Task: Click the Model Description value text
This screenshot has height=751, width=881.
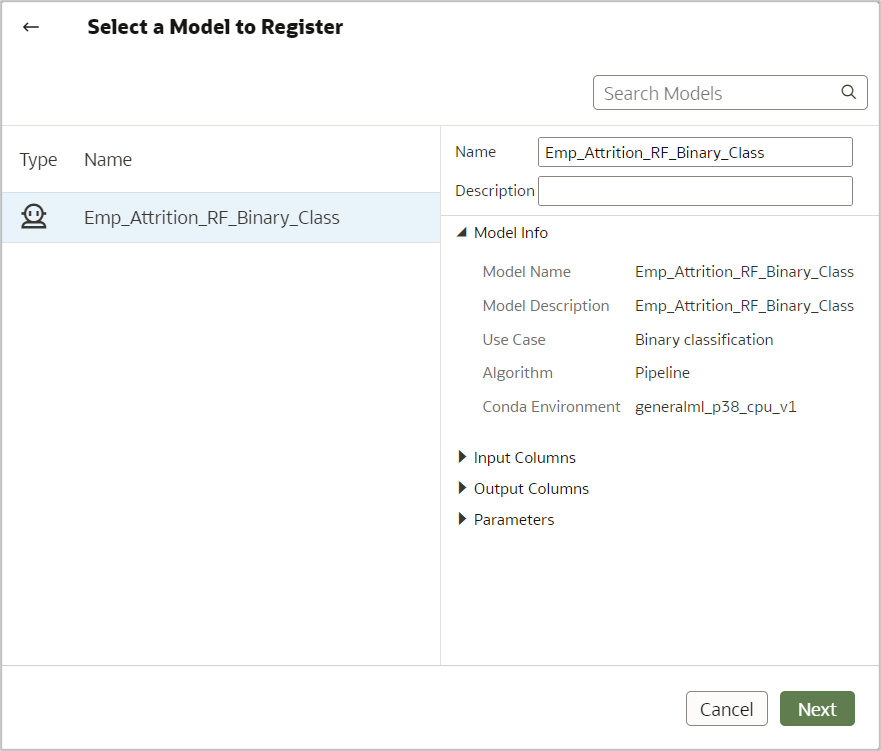Action: (x=744, y=305)
